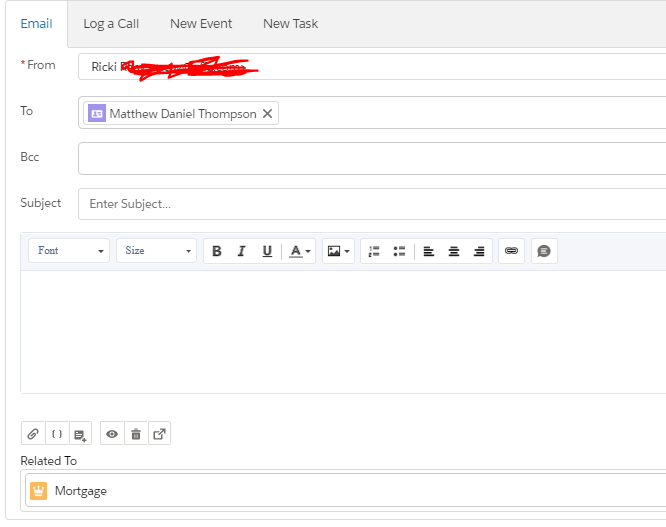Viewport: 666px width, 527px height.
Task: Open the Log a Call tab
Action: point(111,24)
